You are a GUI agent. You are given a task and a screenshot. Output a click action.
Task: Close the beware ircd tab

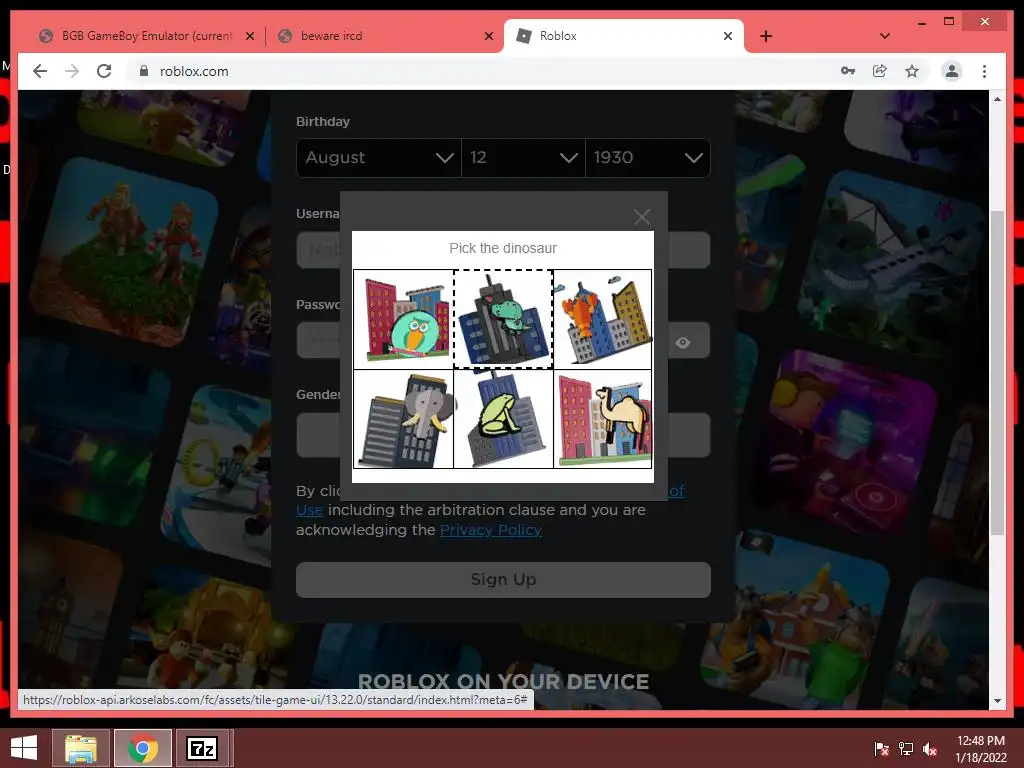488,36
